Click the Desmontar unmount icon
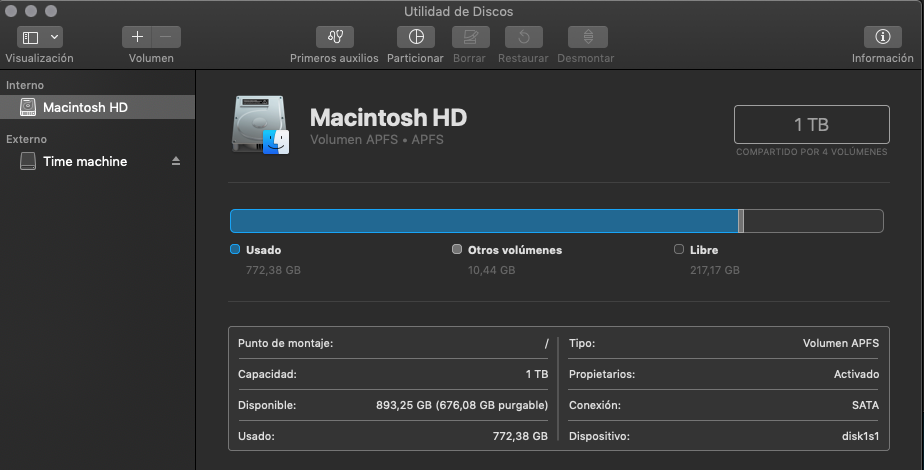The image size is (924, 470). [x=587, y=37]
